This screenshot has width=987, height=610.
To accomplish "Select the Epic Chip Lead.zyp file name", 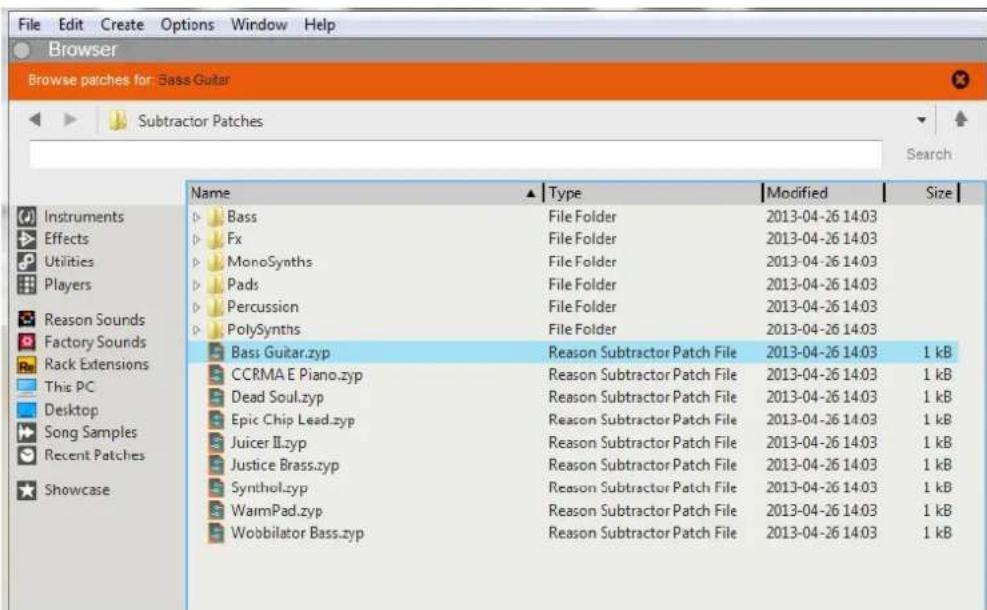I will pos(293,420).
